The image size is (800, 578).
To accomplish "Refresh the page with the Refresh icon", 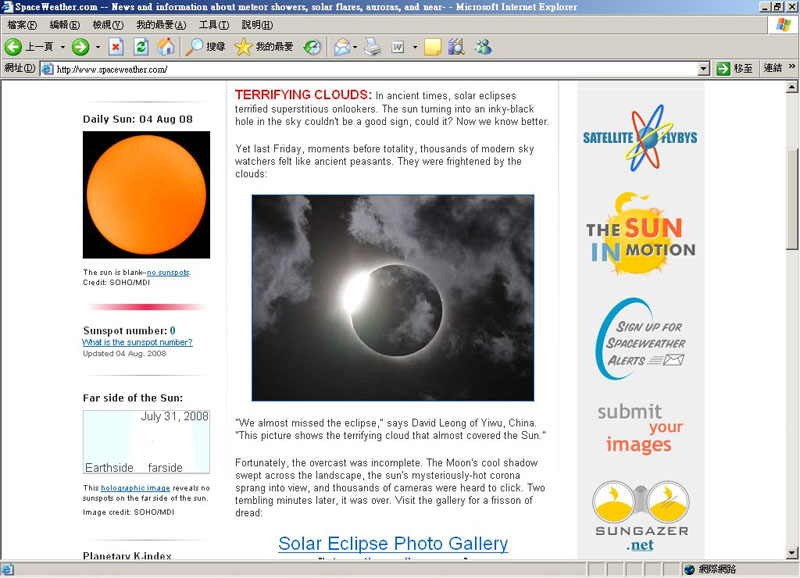I will 141,47.
